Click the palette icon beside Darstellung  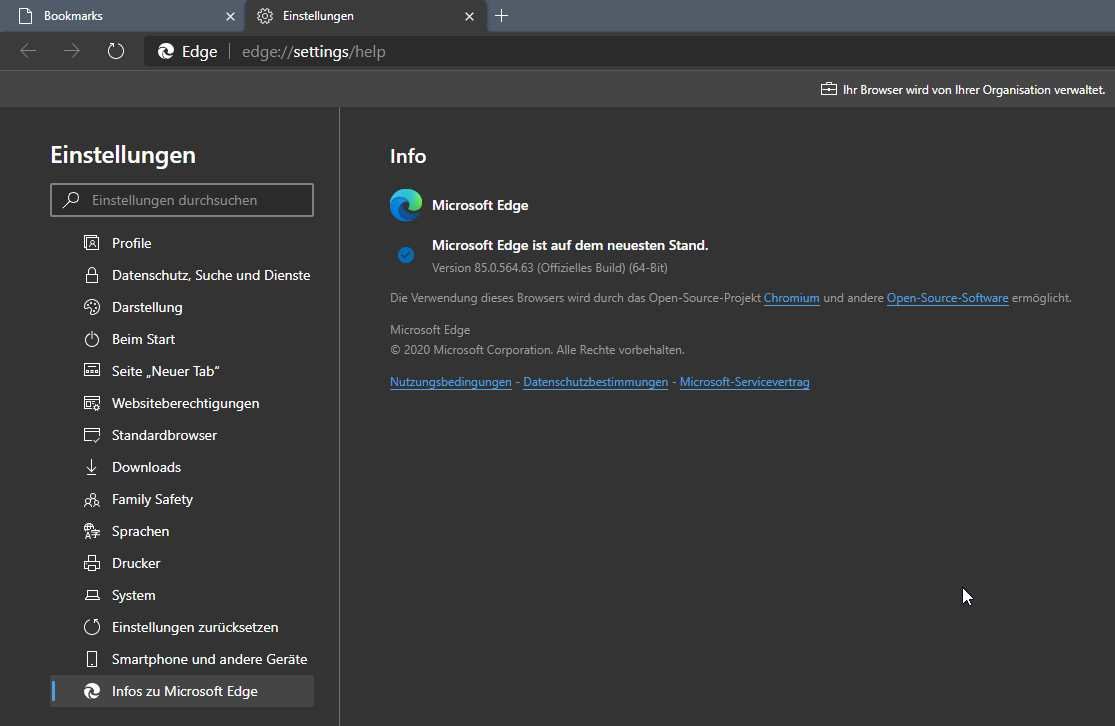(x=92, y=307)
